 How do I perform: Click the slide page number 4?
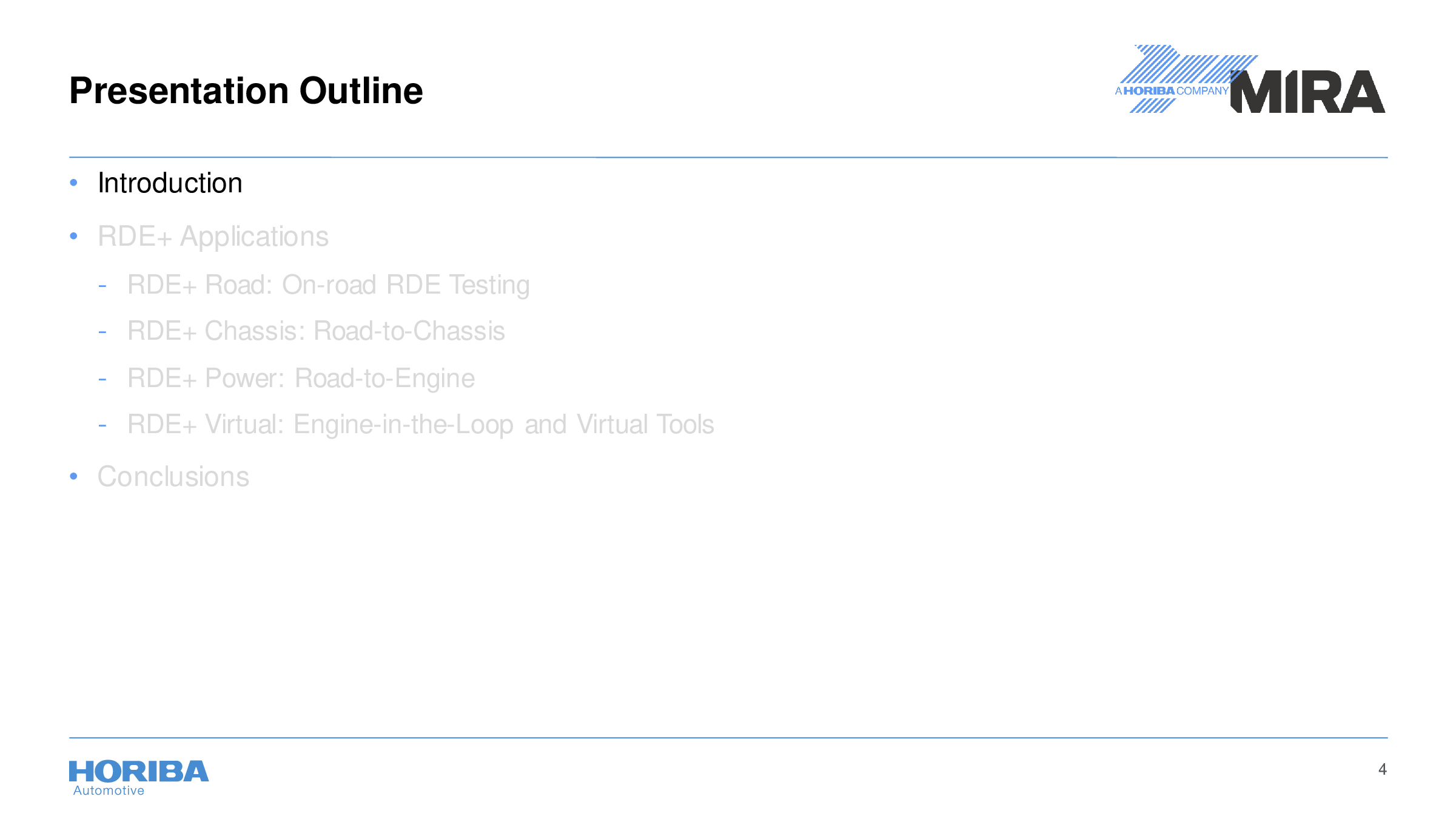[1382, 769]
